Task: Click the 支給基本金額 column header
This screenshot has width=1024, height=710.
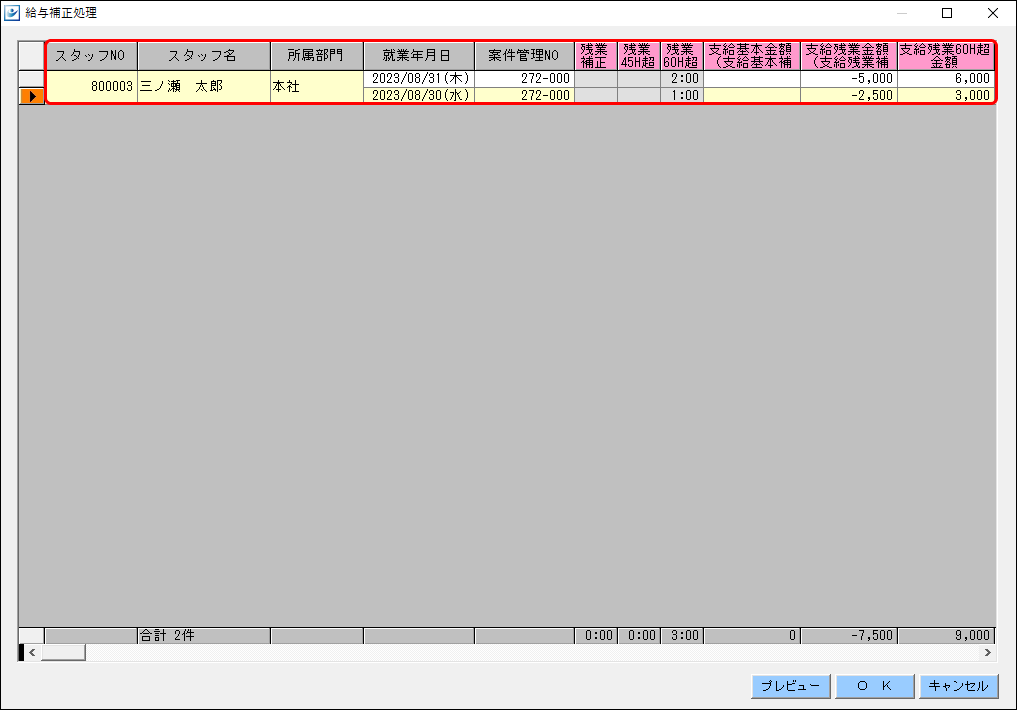Action: pos(752,56)
